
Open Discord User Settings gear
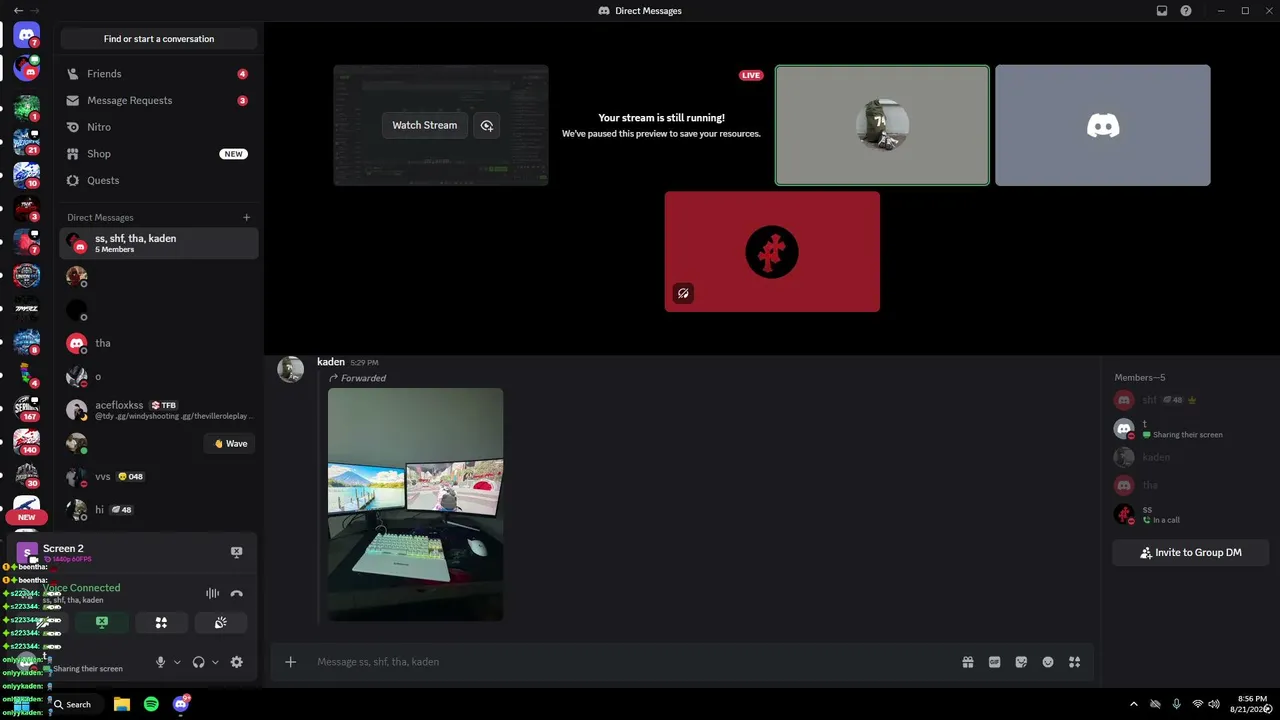(237, 662)
